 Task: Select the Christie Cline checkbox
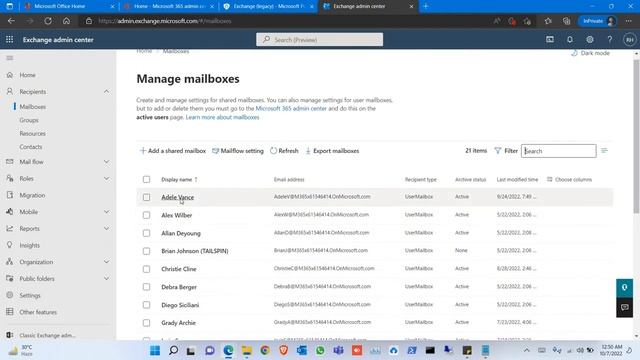pyautogui.click(x=147, y=269)
